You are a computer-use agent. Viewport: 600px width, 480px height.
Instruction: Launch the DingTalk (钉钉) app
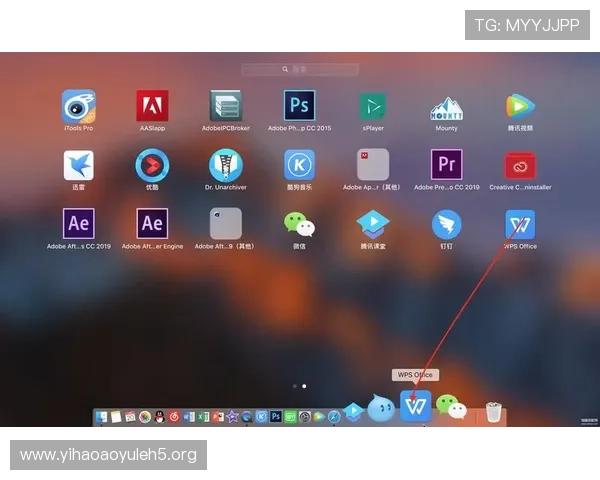point(447,224)
